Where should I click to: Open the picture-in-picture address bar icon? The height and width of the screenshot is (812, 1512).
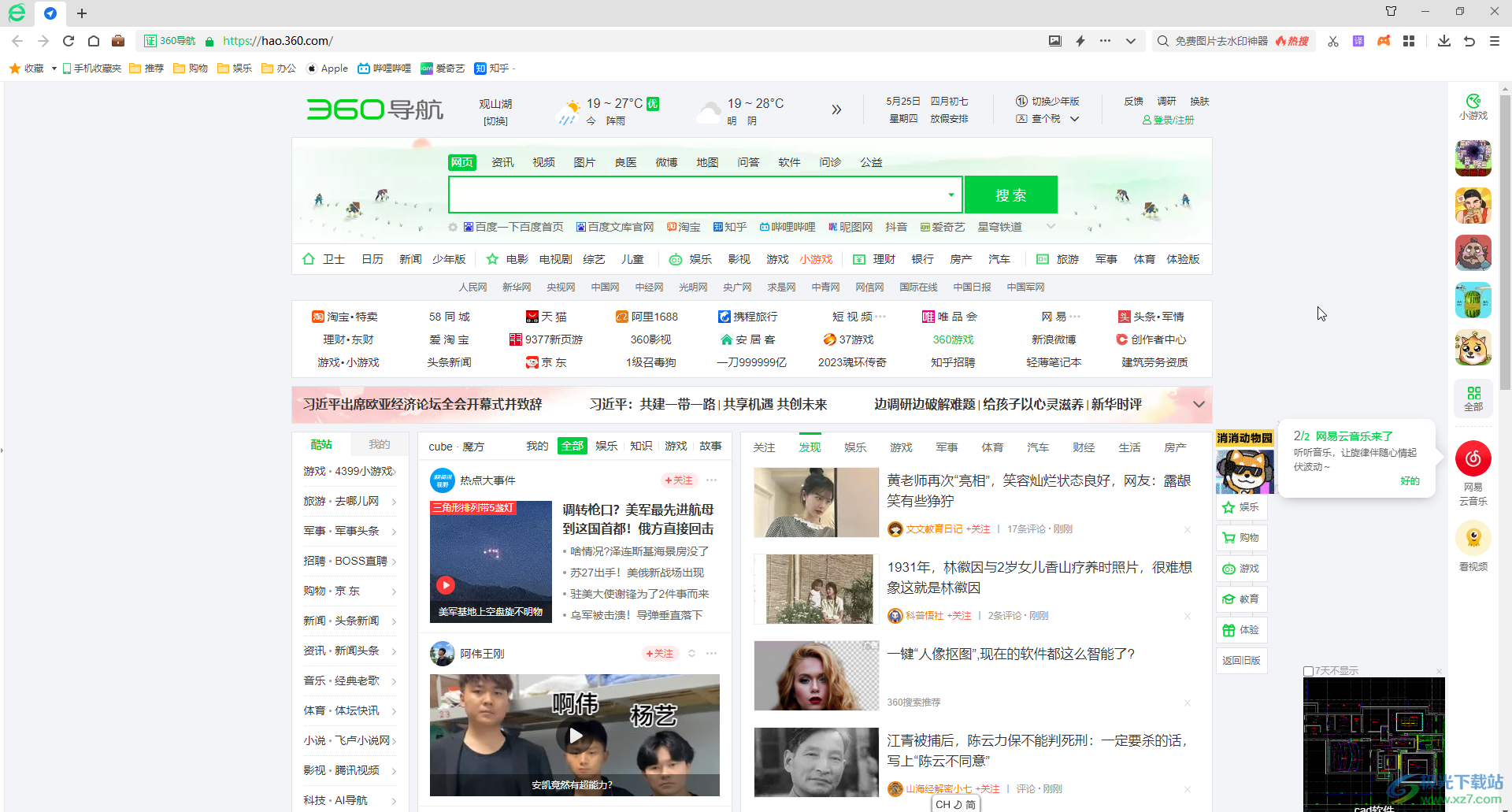(1055, 41)
